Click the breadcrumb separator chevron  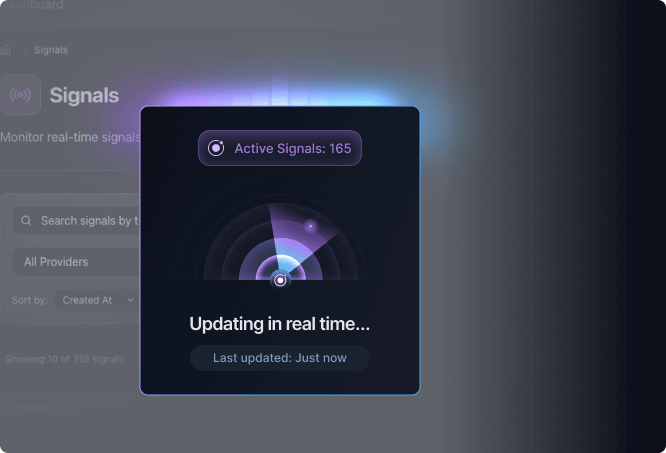point(25,50)
